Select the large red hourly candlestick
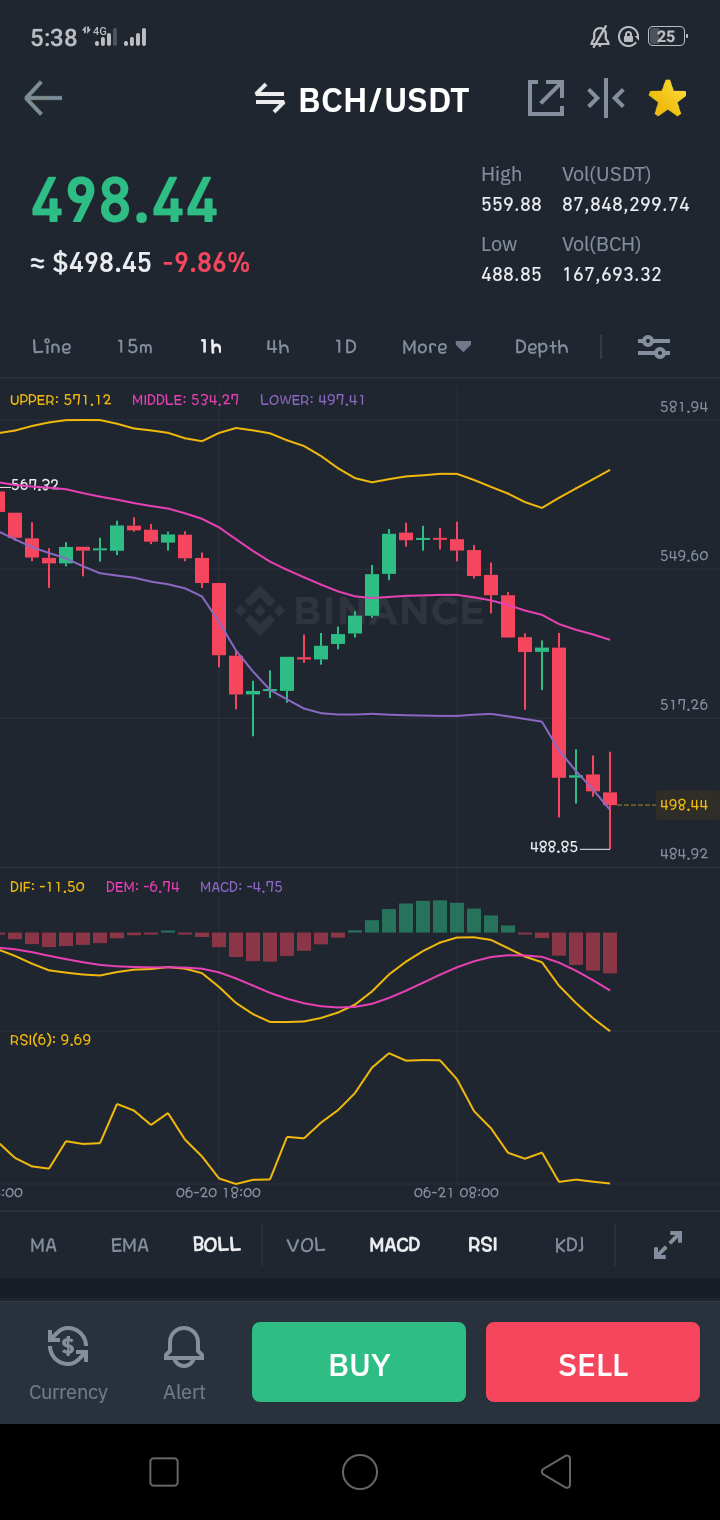 coord(559,712)
